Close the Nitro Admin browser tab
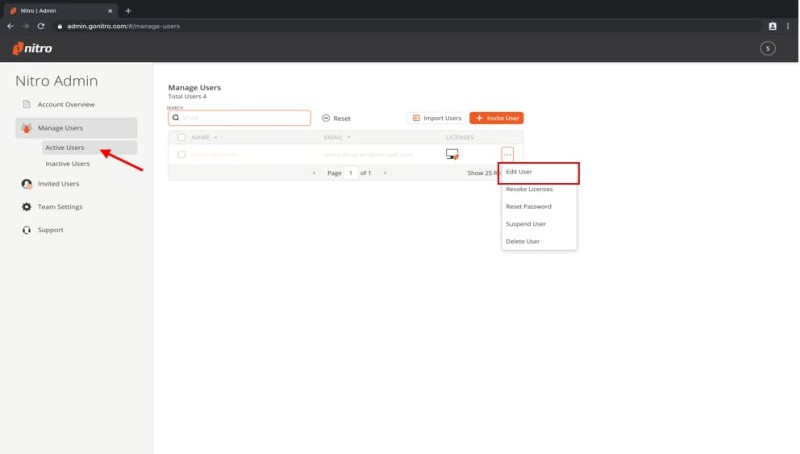This screenshot has height=454, width=800. point(110,11)
